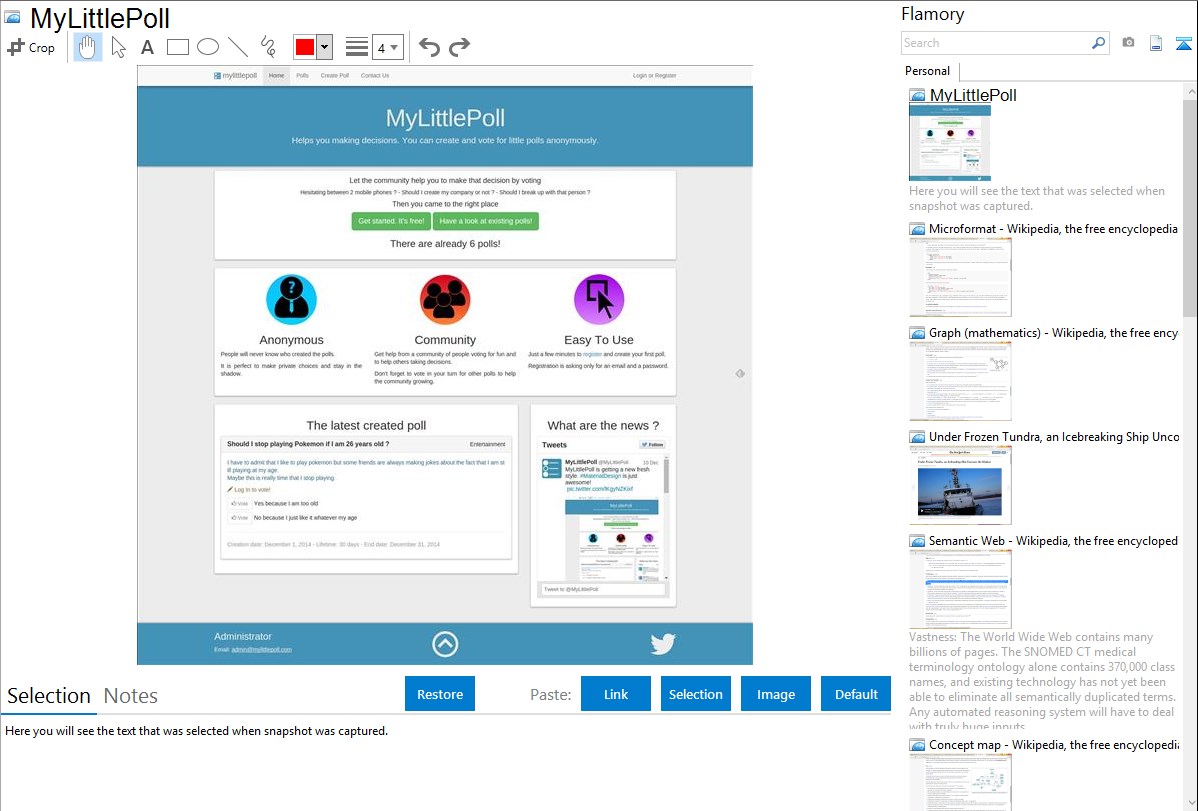Click 'Have a look at existing polls!' button
Screen dimensions: 1198x811
[x=486, y=221]
